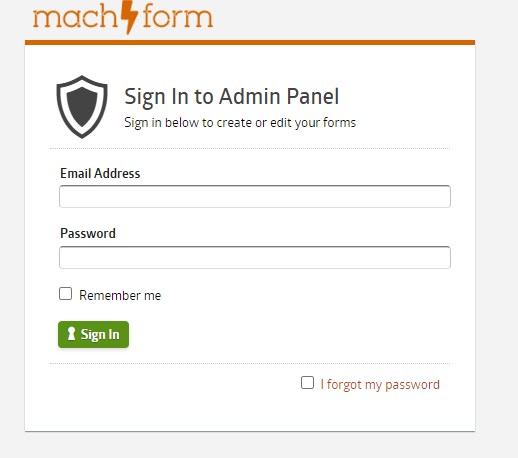Click the "Password" field label
Image resolution: width=518 pixels, height=458 pixels.
[88, 233]
